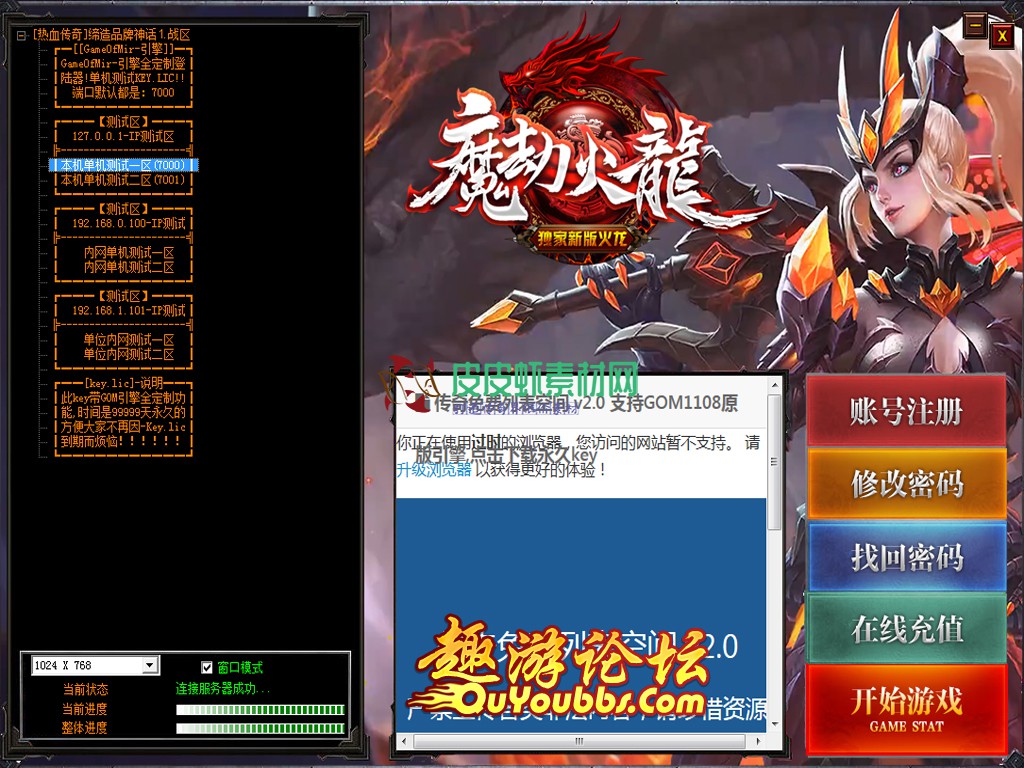Select server 本机单机测试二区(7001)
1024x768 pixels.
(123, 180)
